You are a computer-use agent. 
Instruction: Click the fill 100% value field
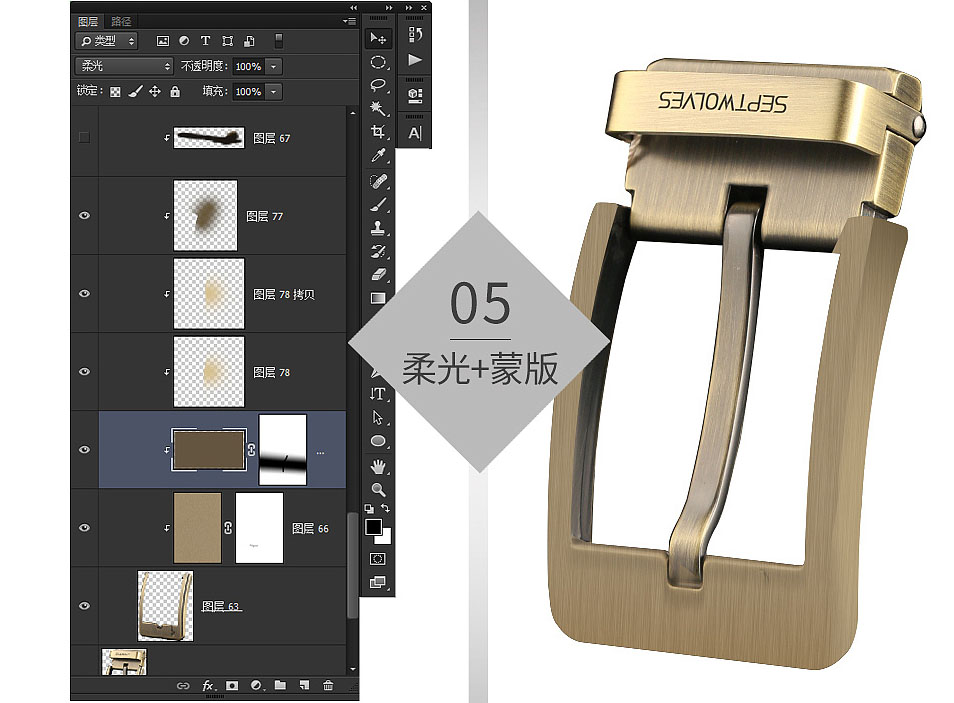pyautogui.click(x=248, y=92)
